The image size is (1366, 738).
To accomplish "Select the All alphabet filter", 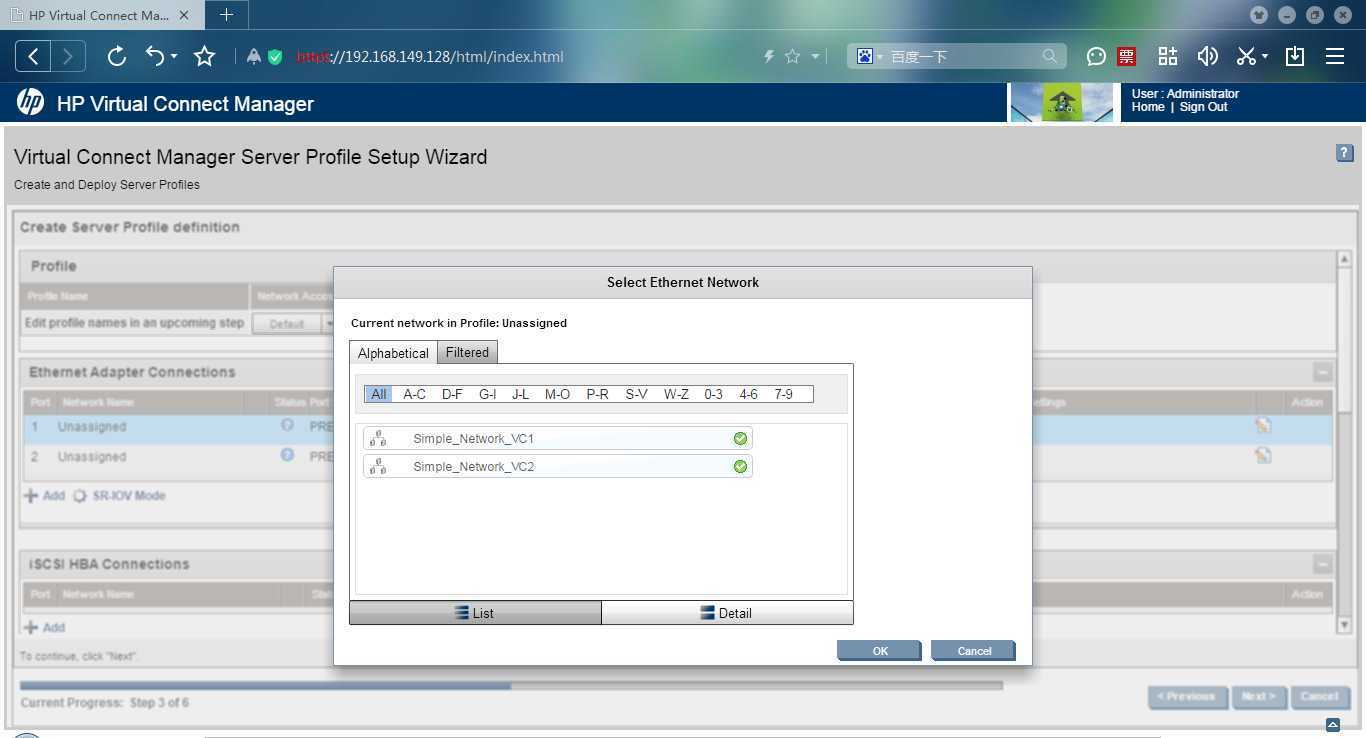I will pos(378,394).
